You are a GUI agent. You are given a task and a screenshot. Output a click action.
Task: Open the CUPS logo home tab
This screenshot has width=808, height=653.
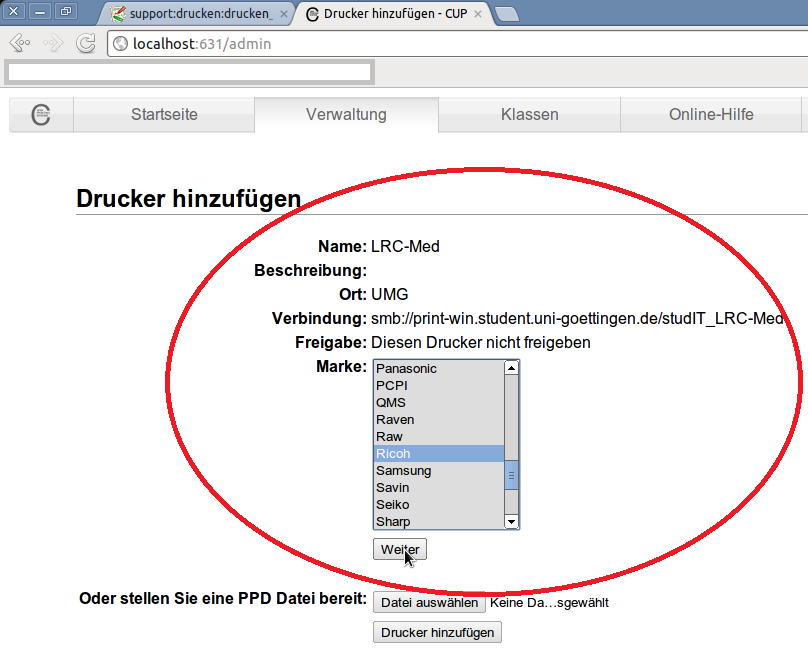41,114
